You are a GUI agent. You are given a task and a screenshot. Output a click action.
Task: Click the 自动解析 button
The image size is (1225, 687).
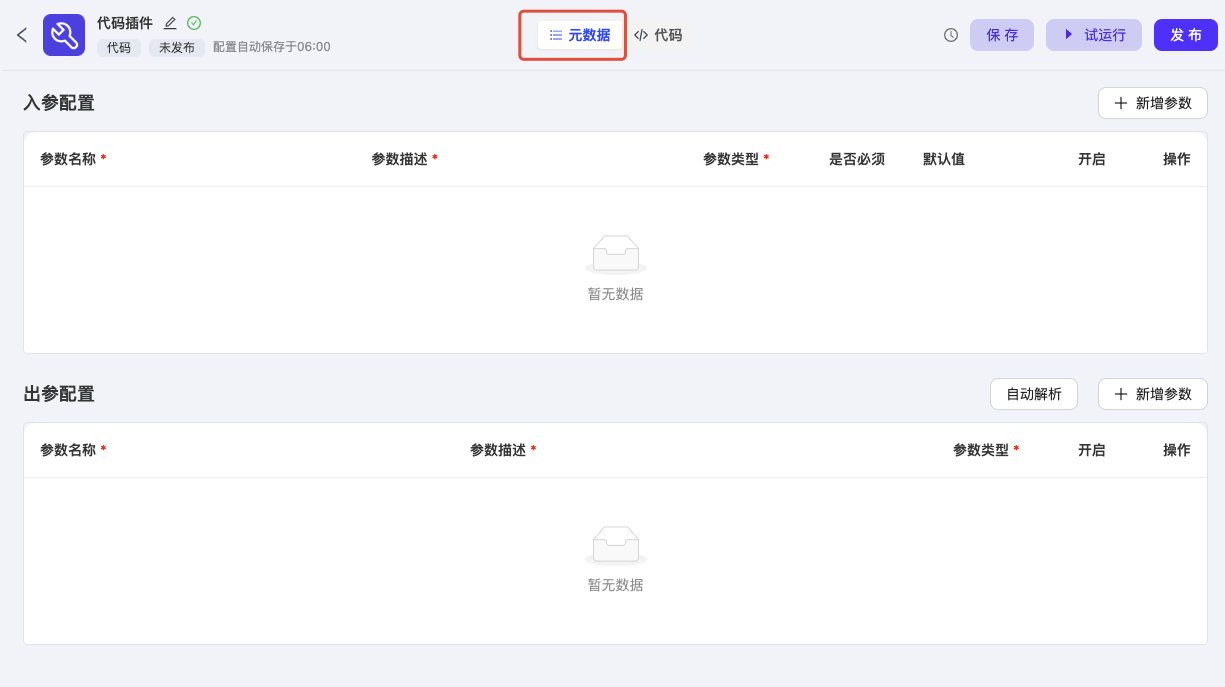point(1033,394)
